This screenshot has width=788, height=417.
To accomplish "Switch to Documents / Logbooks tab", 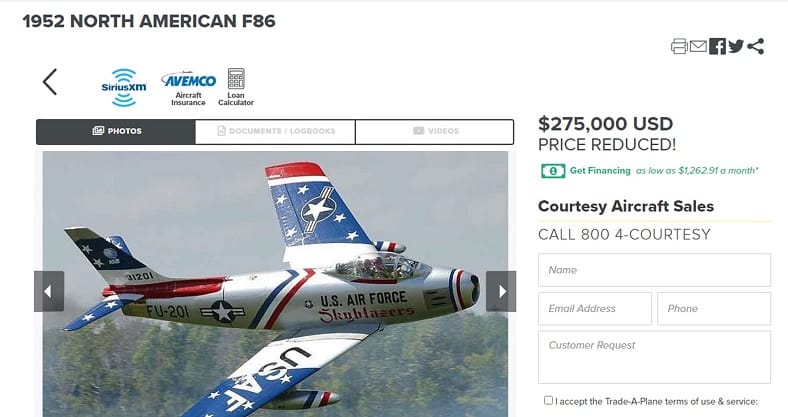I will 275,132.
